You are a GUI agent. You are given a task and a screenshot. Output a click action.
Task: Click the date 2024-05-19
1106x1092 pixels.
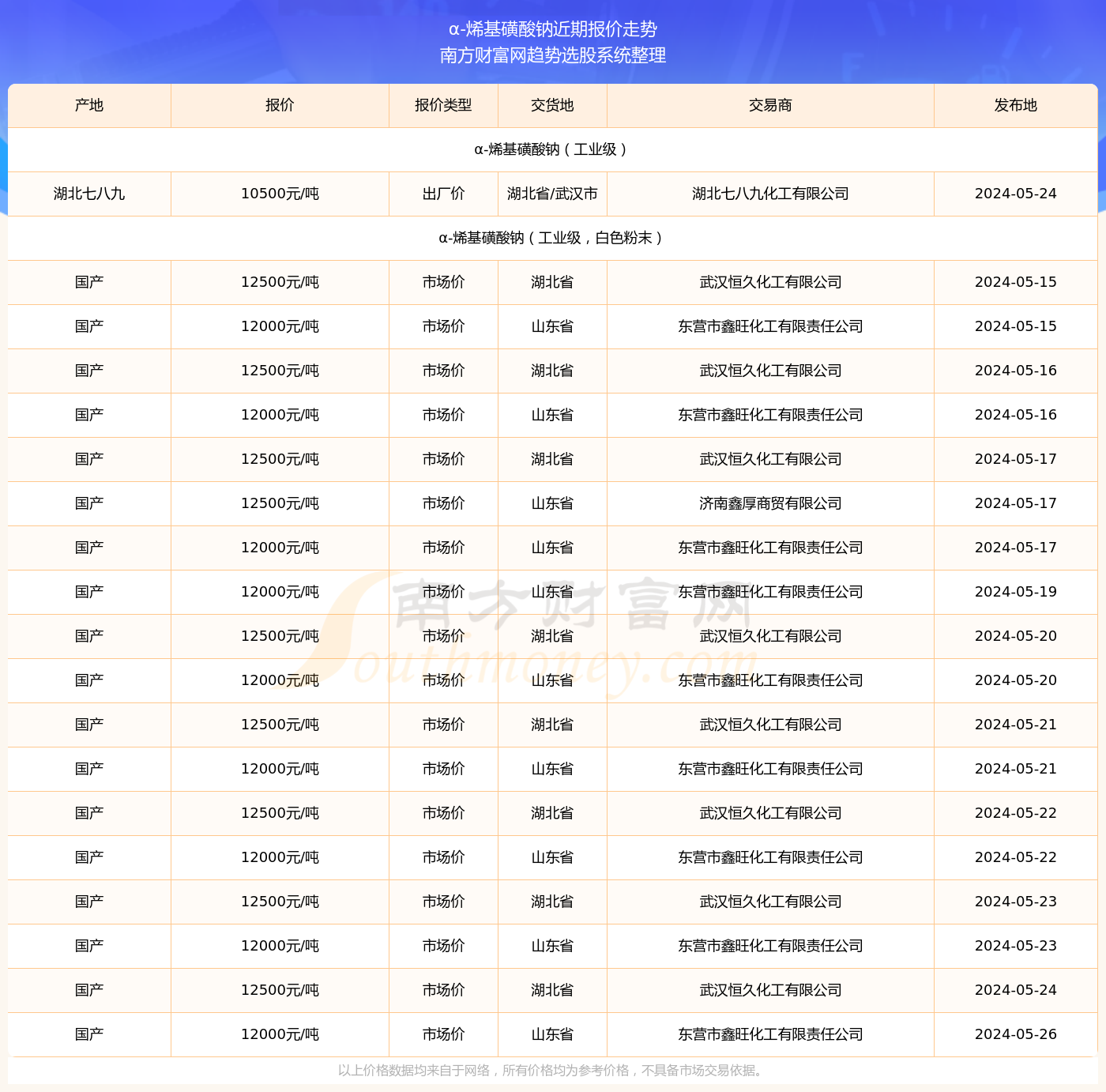[1016, 592]
